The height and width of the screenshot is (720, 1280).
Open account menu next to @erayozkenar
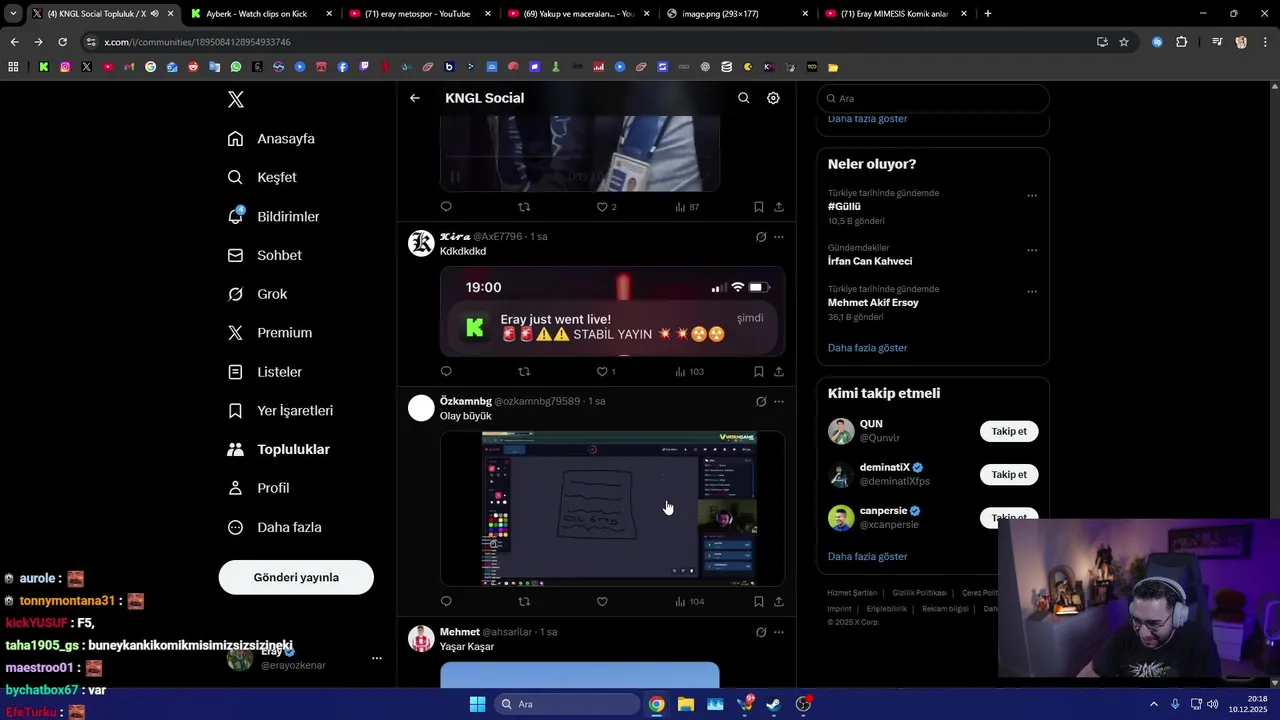point(377,658)
